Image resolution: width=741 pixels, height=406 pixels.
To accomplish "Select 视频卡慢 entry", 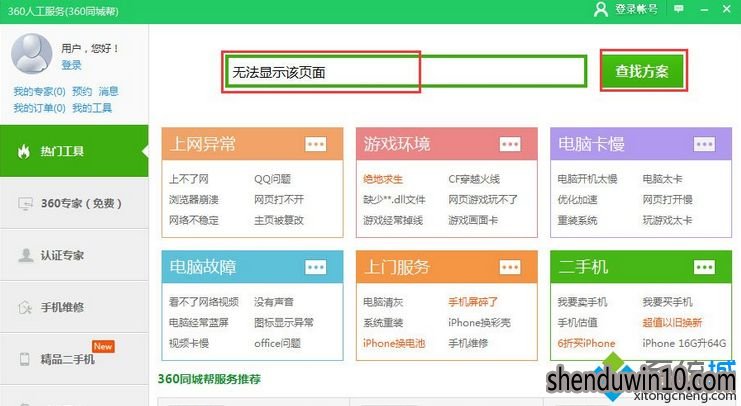I will [189, 343].
